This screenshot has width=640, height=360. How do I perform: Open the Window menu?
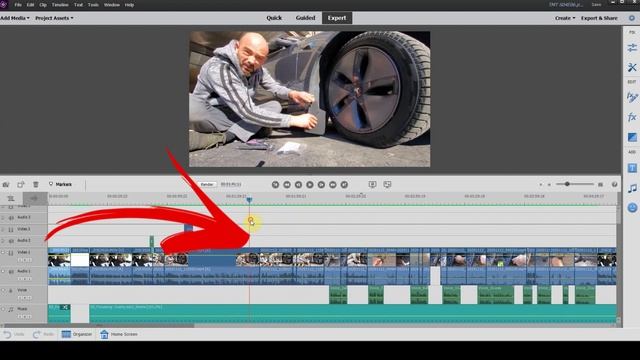112,5
